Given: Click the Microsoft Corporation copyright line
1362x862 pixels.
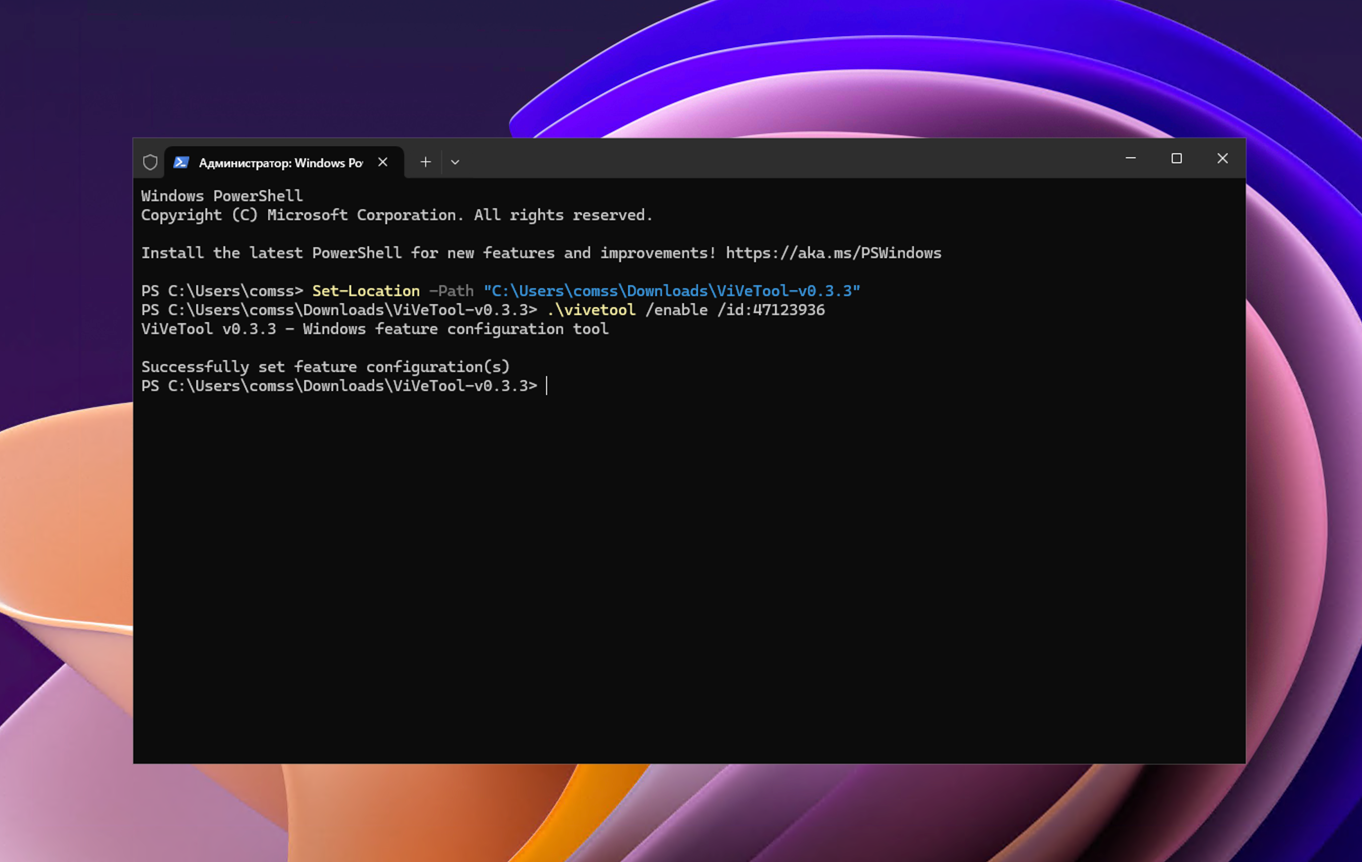Looking at the screenshot, I should coord(397,215).
